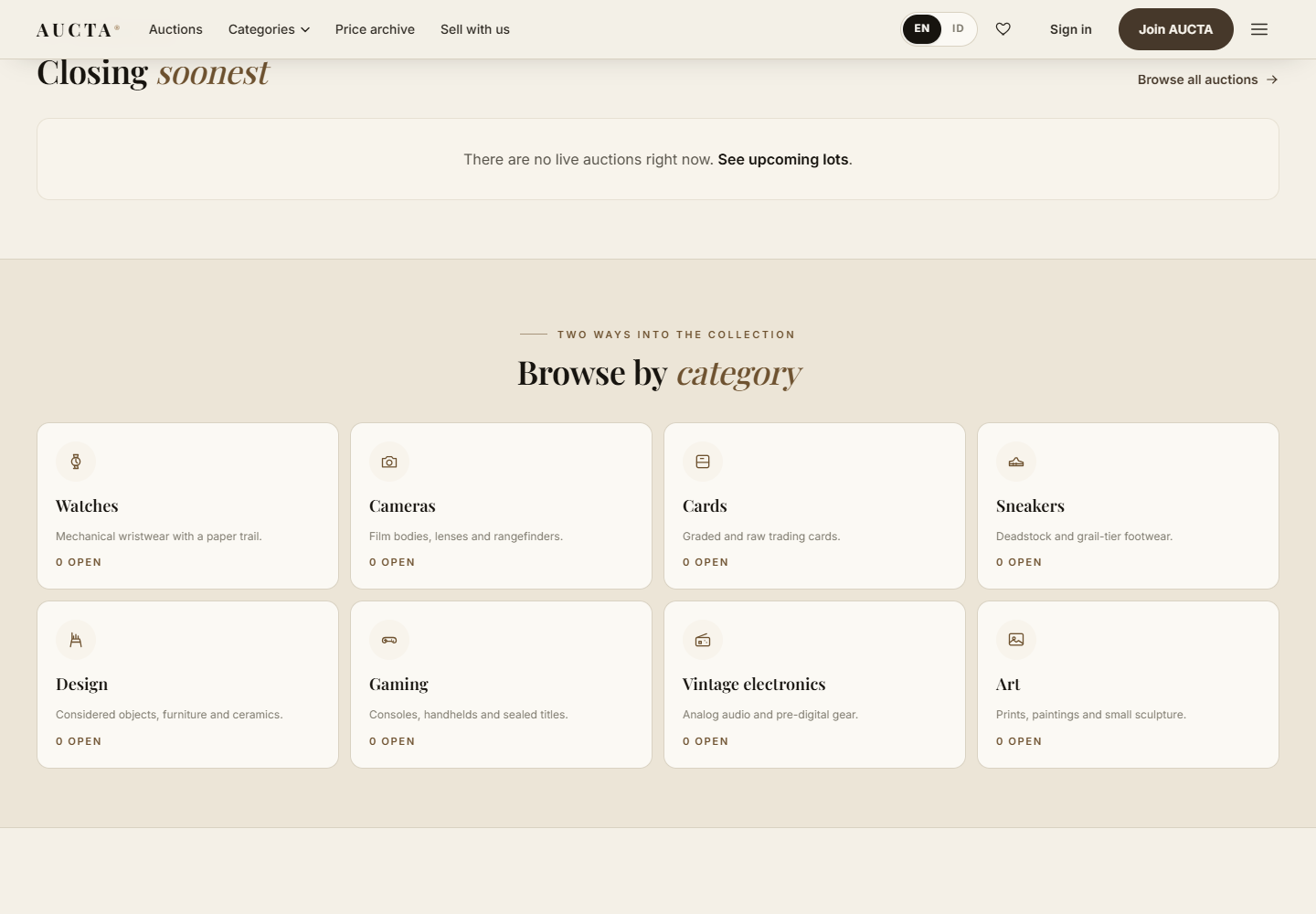Open the Sneakers category heading
This screenshot has height=914, width=1316.
[1030, 506]
